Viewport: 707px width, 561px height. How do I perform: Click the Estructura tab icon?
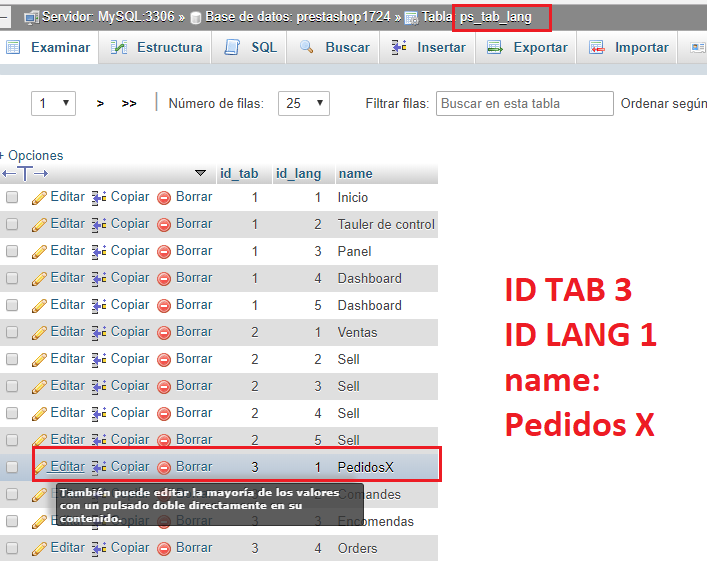click(119, 47)
